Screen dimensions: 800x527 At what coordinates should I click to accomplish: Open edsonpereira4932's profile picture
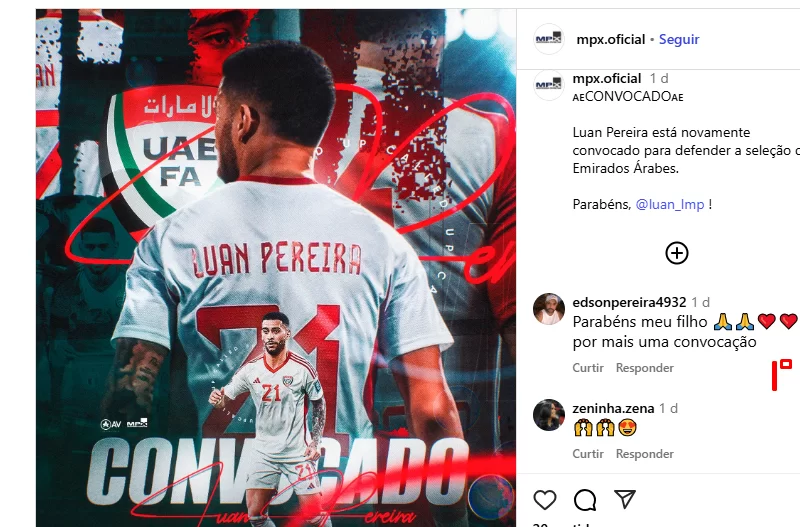point(548,309)
